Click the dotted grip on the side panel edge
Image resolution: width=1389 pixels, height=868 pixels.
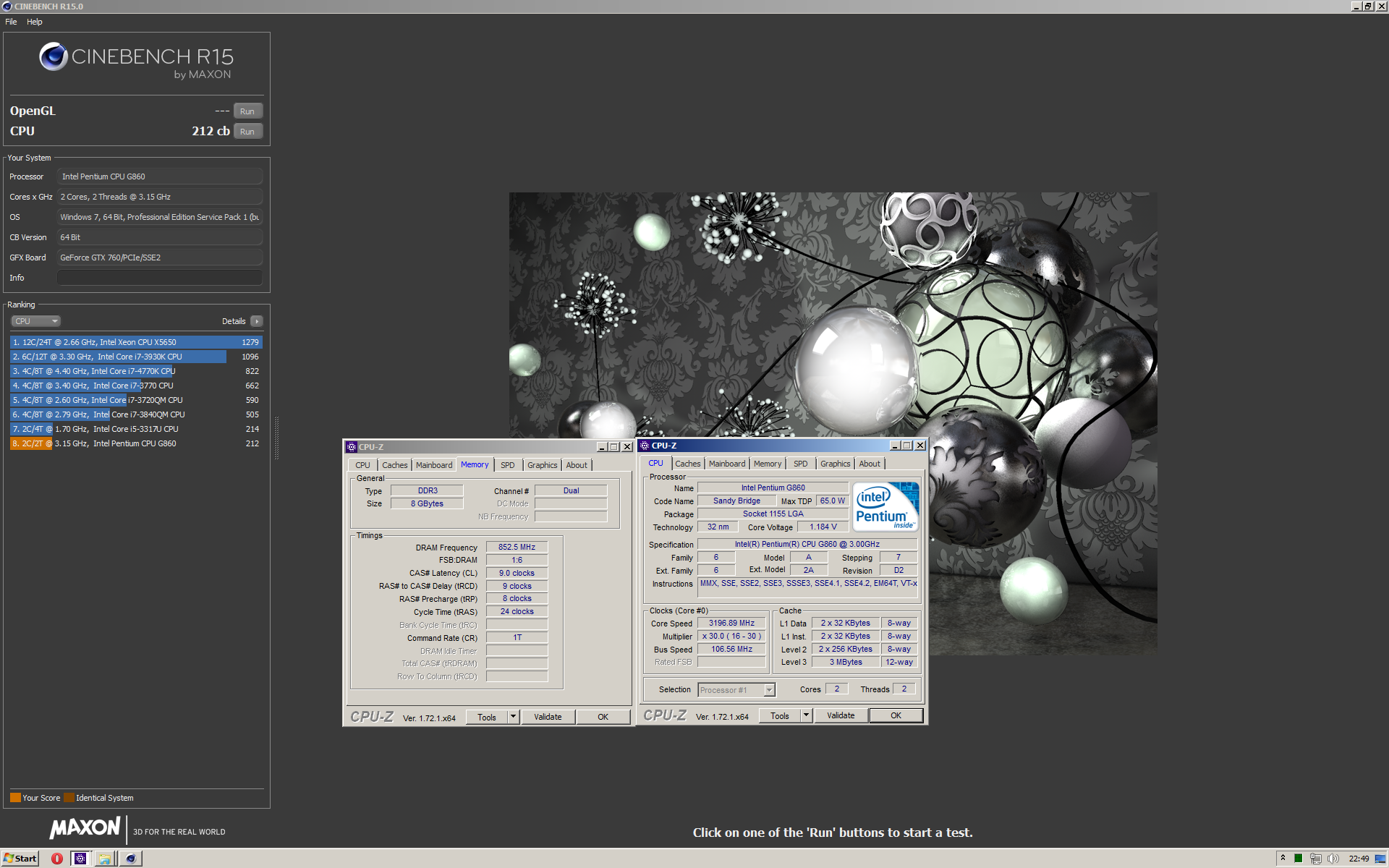tap(276, 438)
